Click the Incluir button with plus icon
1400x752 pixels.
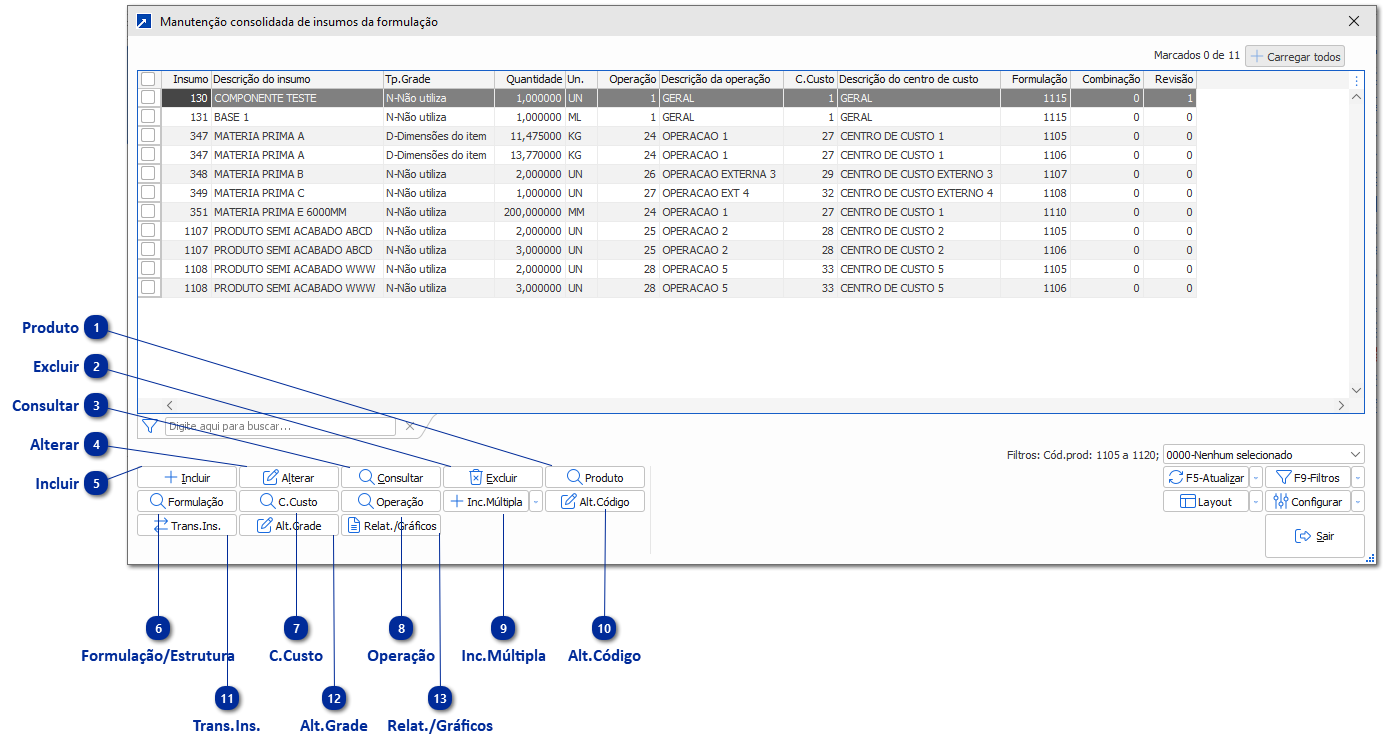coord(187,478)
